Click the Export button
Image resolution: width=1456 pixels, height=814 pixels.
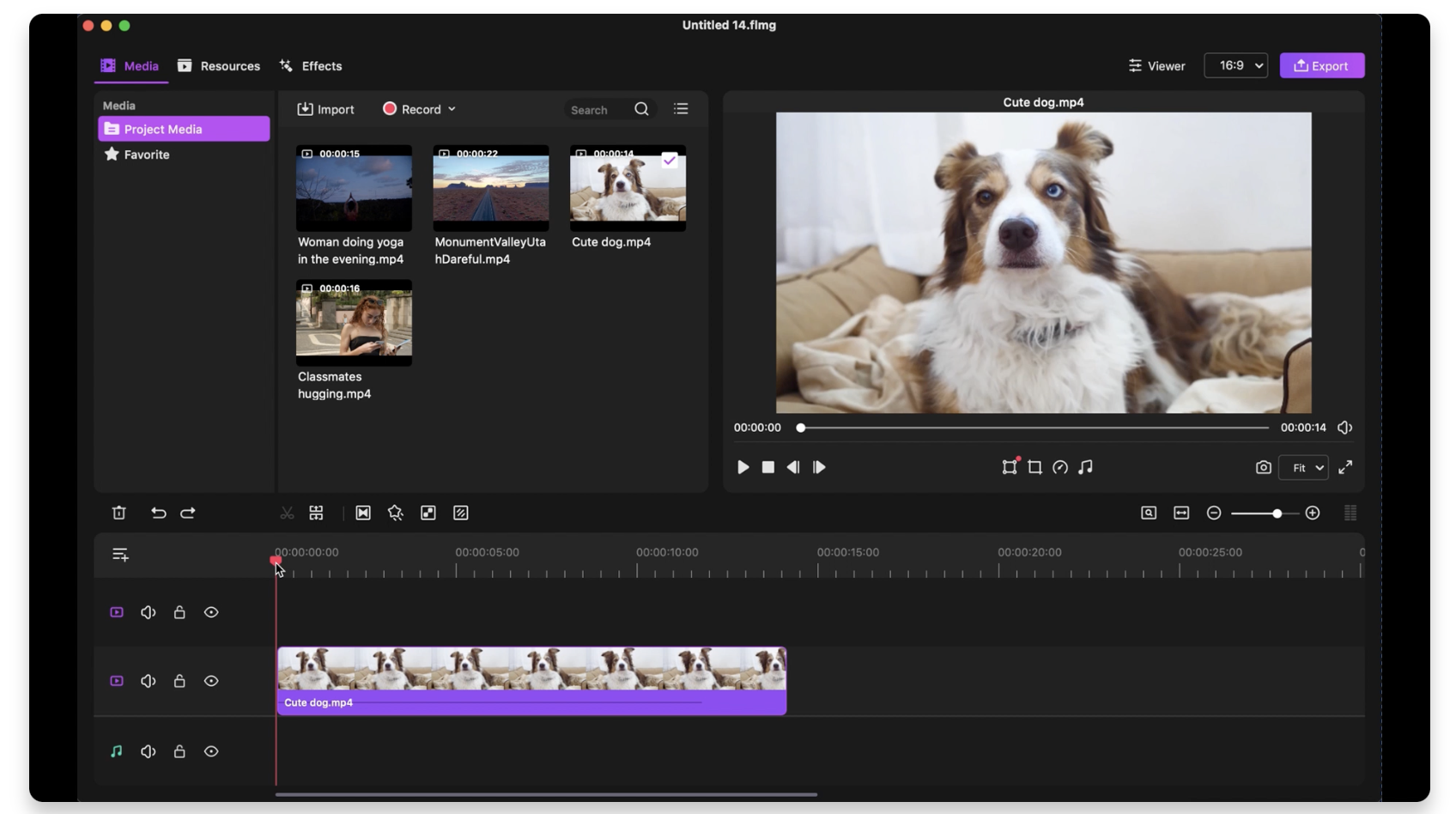click(x=1321, y=65)
